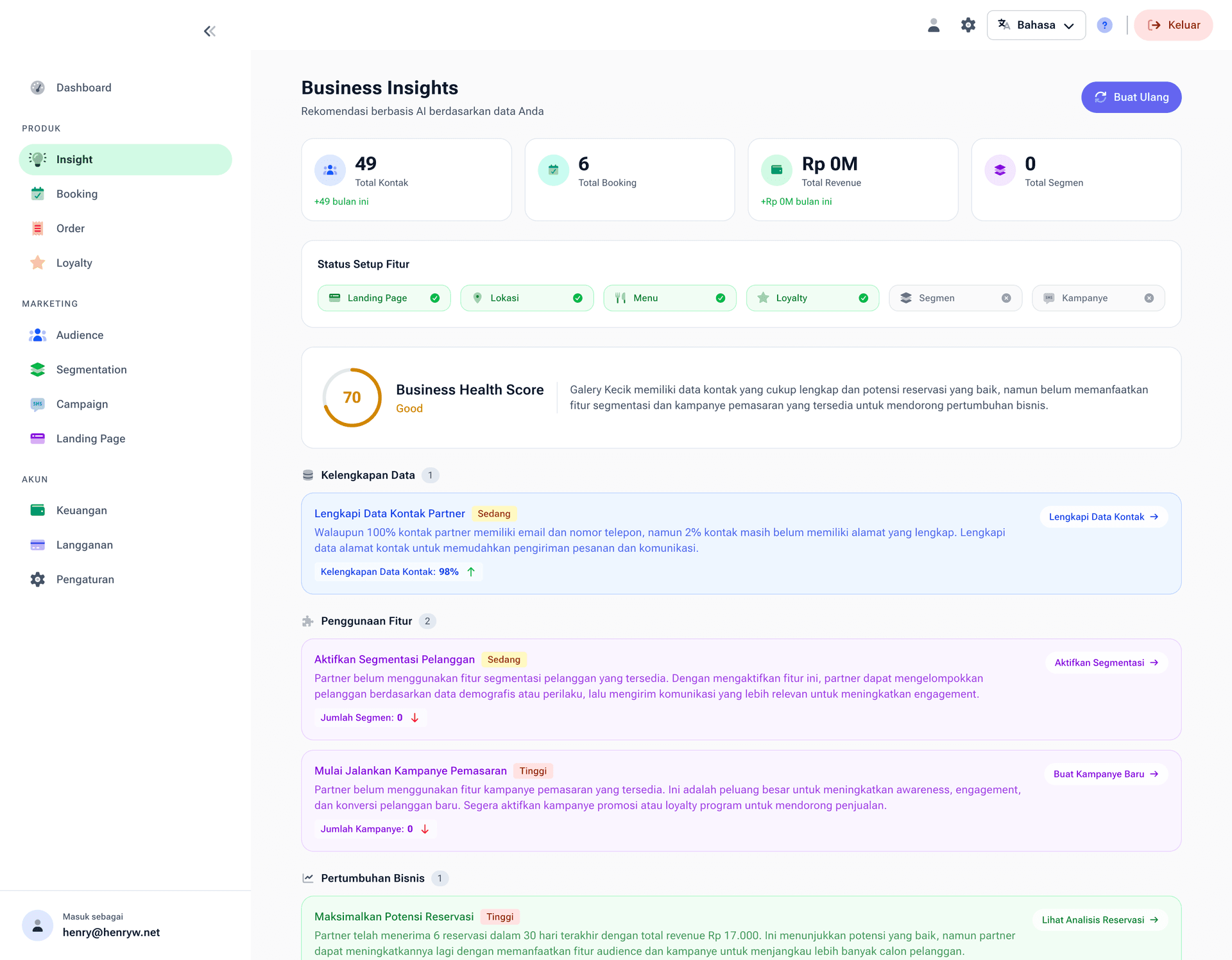
Task: Select the Campaign SMS icon
Action: point(38,404)
